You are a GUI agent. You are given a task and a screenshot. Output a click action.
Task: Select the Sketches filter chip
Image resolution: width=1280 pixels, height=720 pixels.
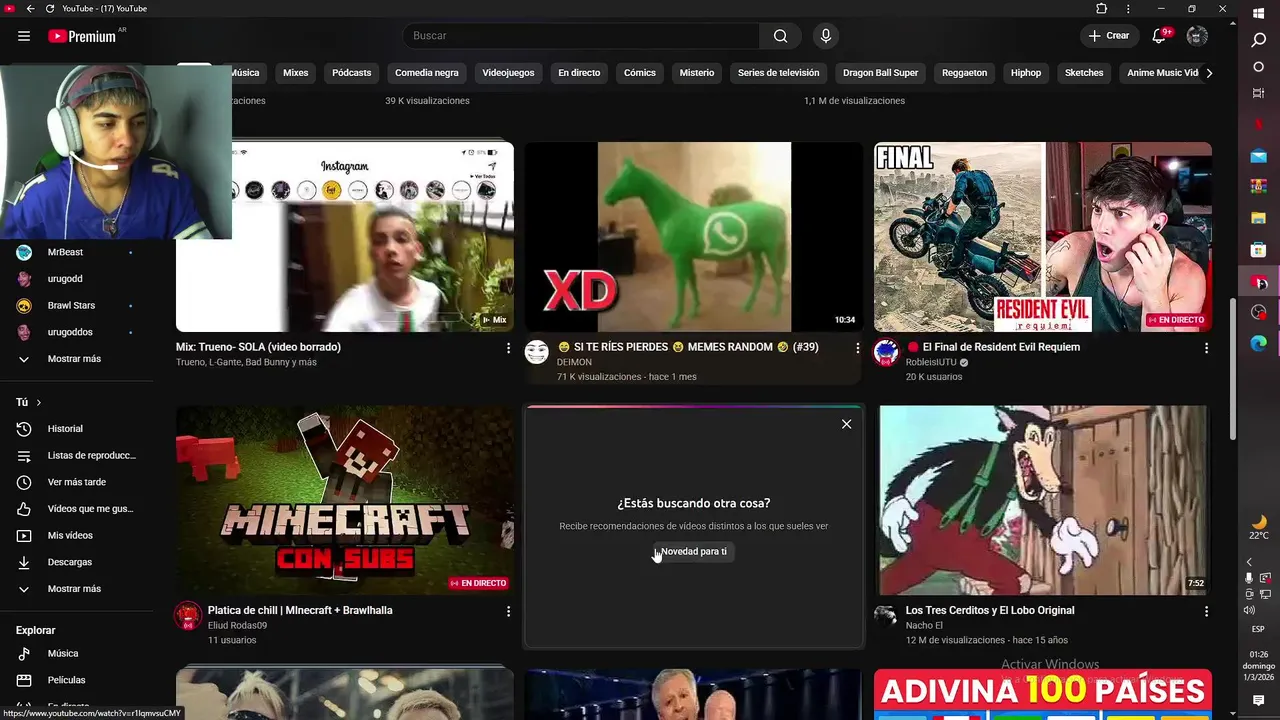(1084, 73)
